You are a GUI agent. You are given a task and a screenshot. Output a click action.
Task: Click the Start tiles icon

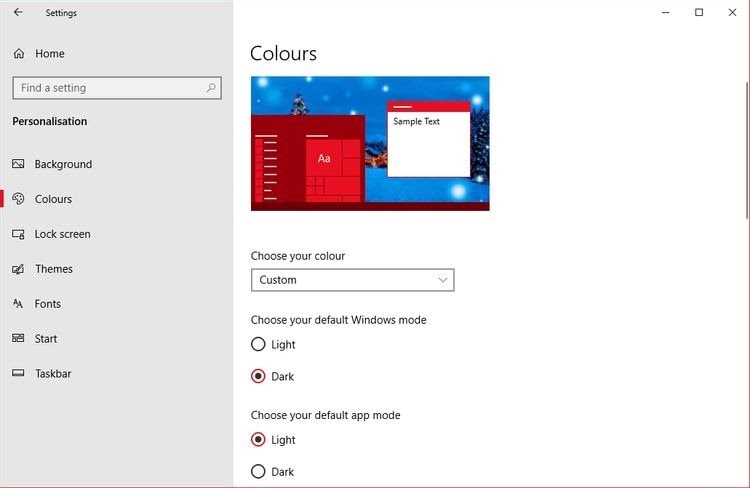[18, 338]
